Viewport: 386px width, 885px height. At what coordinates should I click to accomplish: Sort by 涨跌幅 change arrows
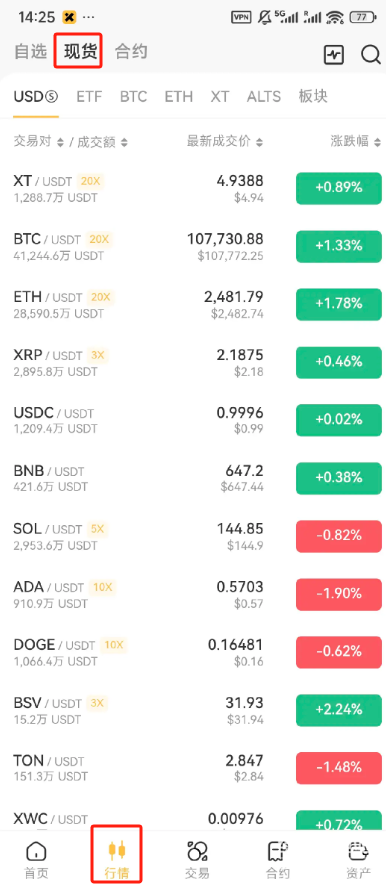tap(378, 142)
